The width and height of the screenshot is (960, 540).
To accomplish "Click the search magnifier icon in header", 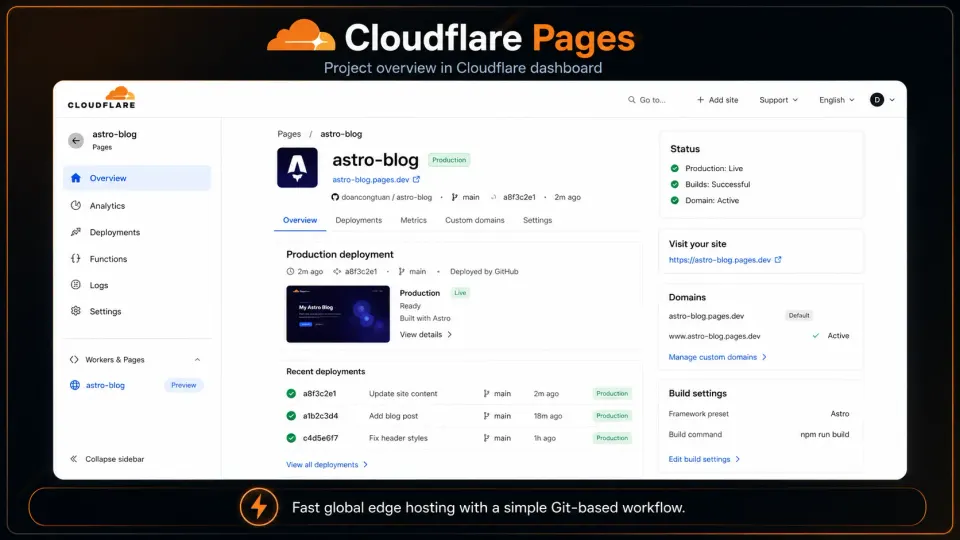I will coord(631,100).
